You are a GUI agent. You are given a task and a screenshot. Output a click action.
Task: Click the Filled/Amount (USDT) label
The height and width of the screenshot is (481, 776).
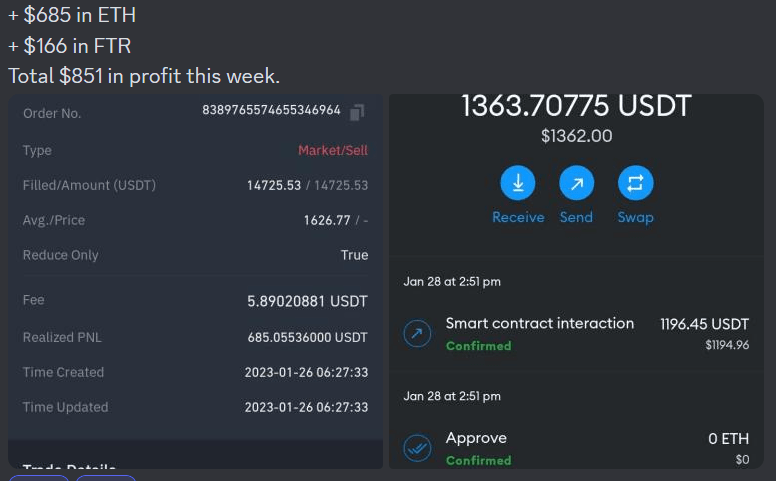(x=89, y=186)
